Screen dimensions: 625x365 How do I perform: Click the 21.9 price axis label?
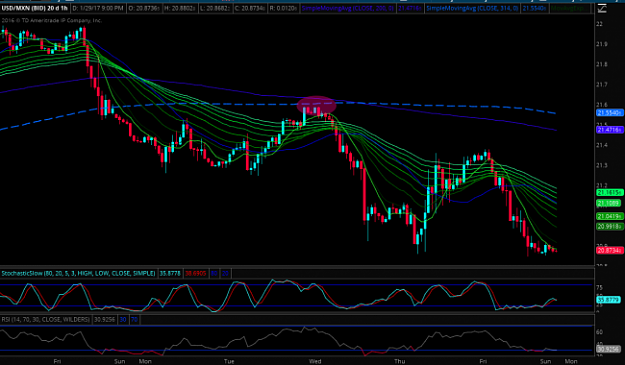tap(602, 44)
